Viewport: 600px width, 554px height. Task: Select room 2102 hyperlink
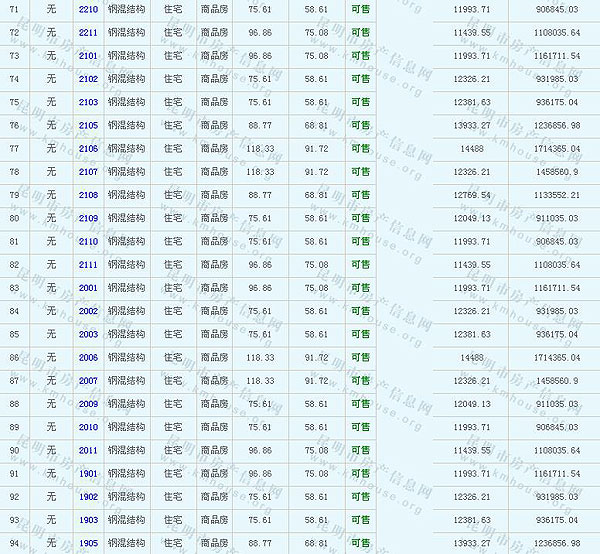coord(88,78)
